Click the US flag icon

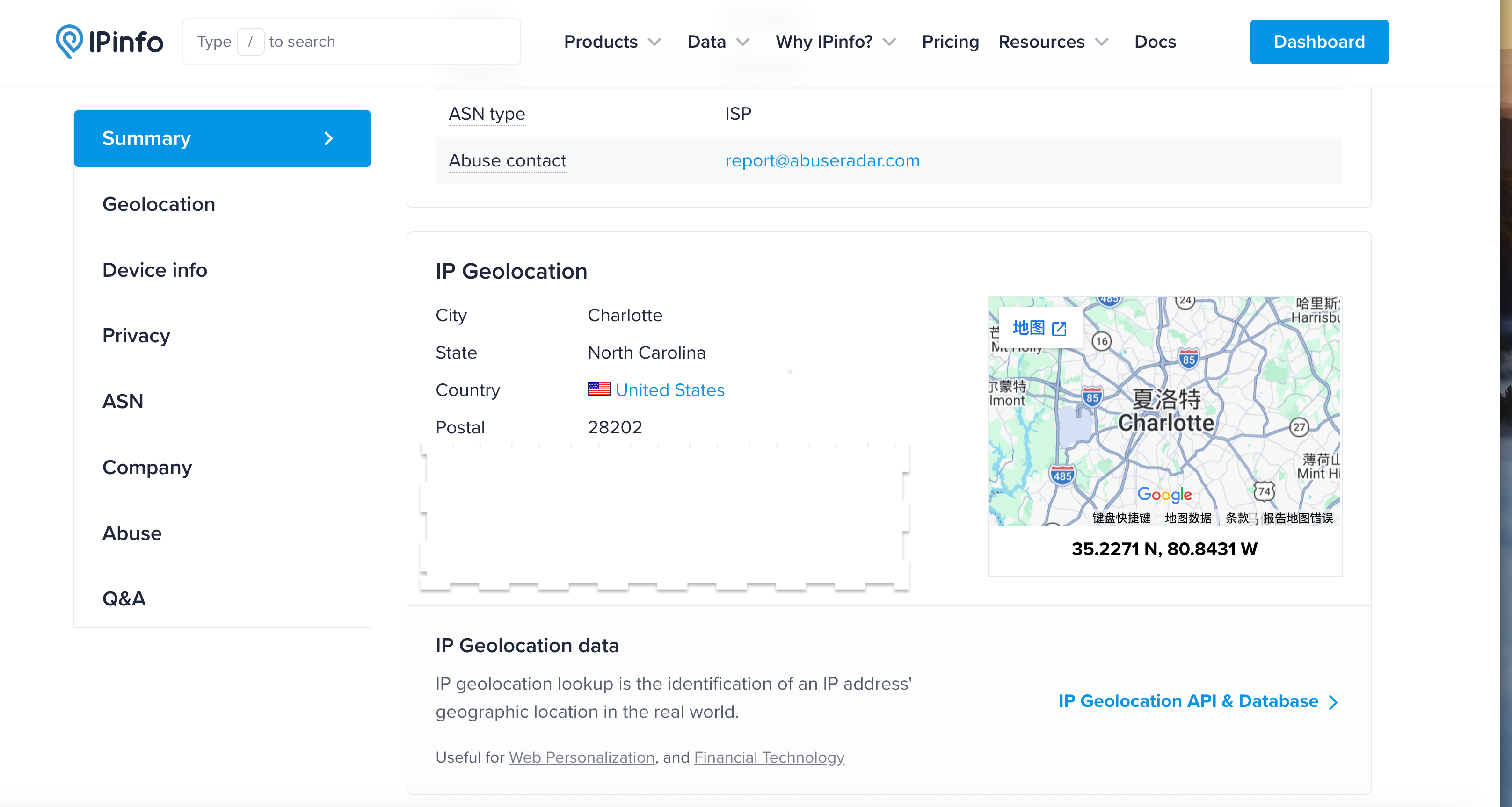pos(598,389)
